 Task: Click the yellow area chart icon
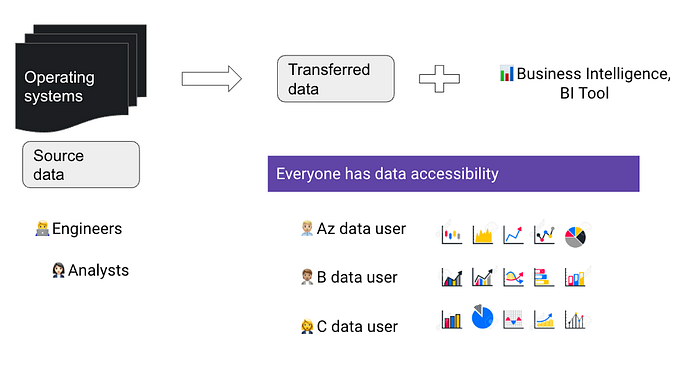(483, 235)
